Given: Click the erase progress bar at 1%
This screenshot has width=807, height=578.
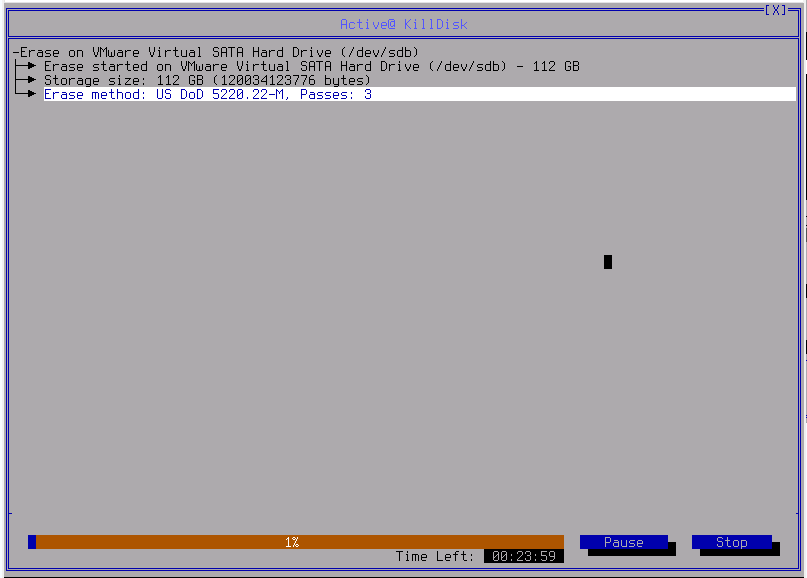Looking at the screenshot, I should [x=296, y=542].
